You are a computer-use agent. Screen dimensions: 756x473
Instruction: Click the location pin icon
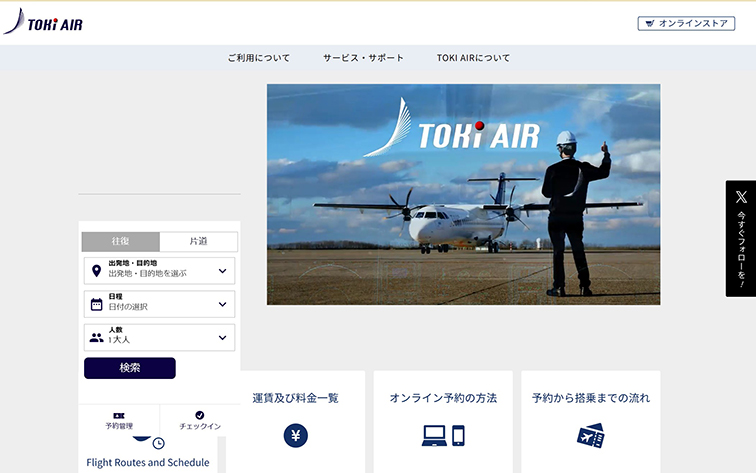coord(96,271)
